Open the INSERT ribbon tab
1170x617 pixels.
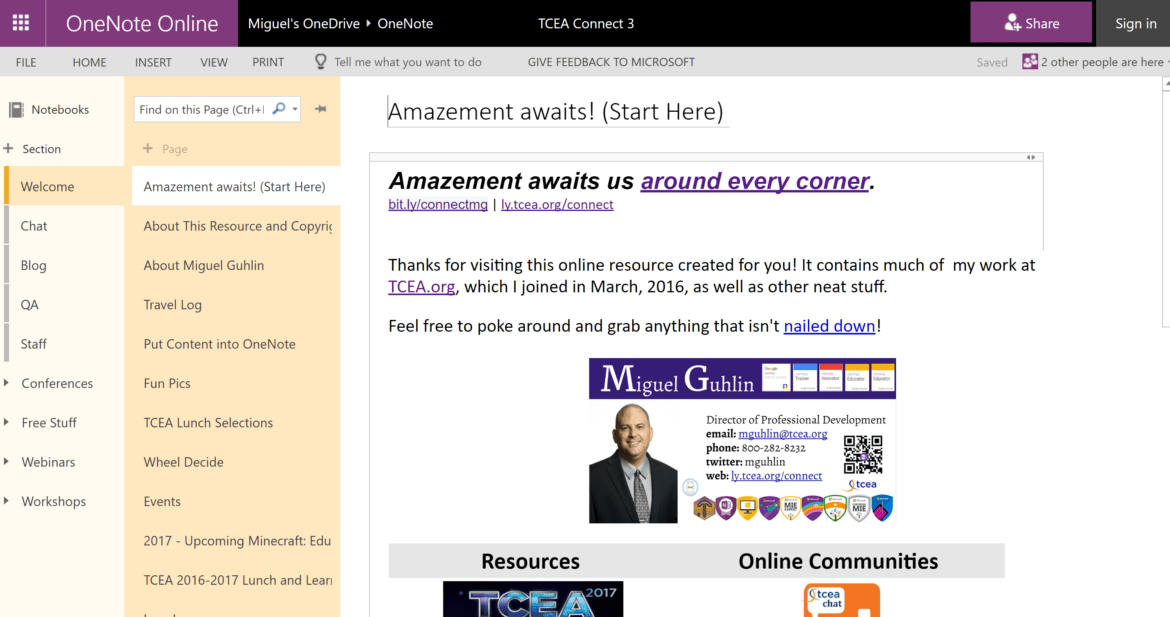click(x=153, y=62)
